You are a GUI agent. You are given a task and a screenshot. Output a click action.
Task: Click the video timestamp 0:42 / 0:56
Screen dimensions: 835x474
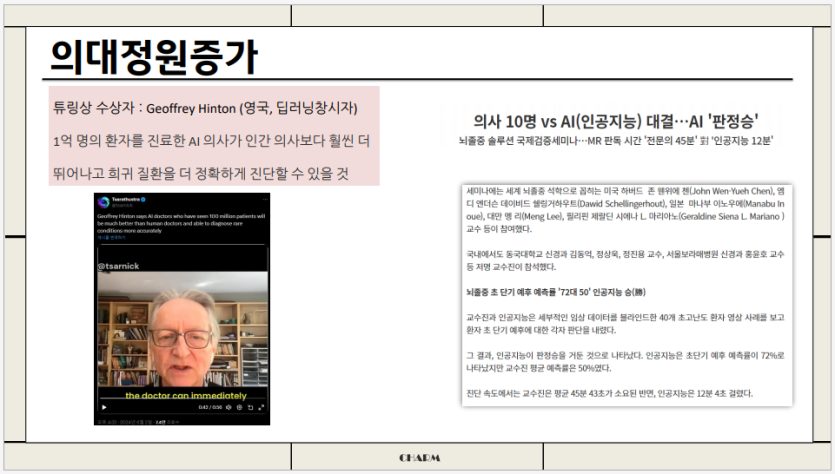(x=210, y=407)
